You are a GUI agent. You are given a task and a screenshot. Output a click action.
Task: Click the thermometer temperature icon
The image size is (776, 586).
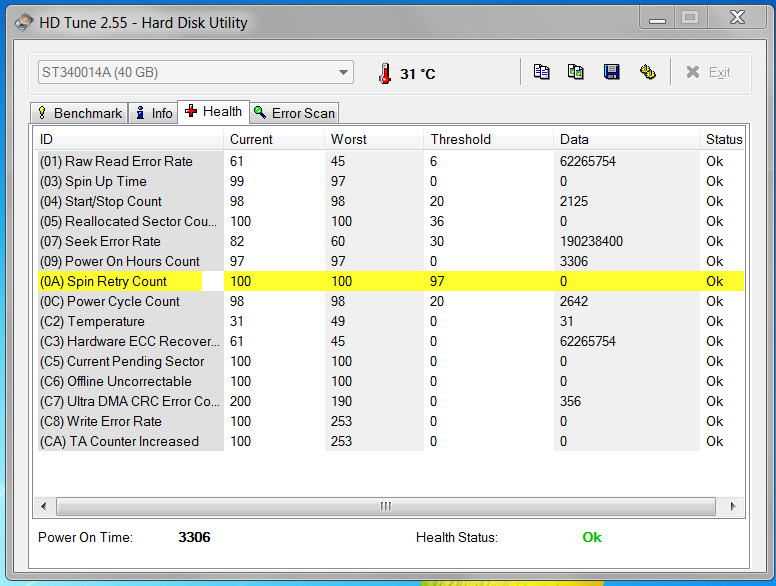pos(385,73)
